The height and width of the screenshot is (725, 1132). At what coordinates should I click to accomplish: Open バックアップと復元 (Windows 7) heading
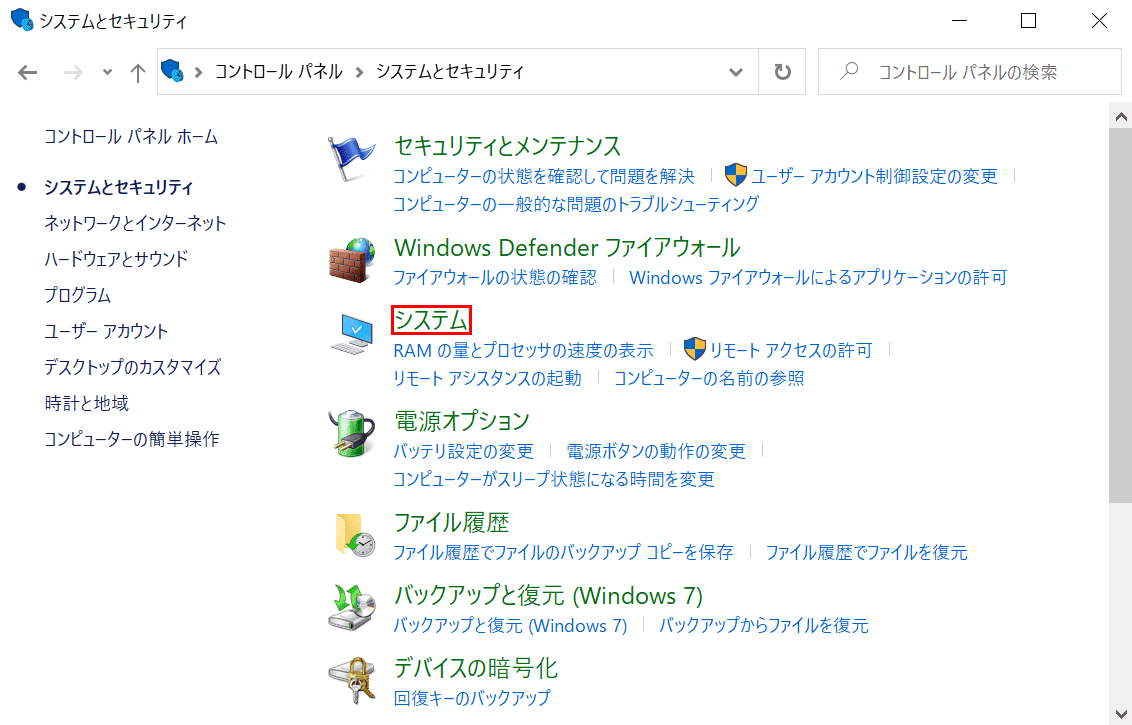549,596
